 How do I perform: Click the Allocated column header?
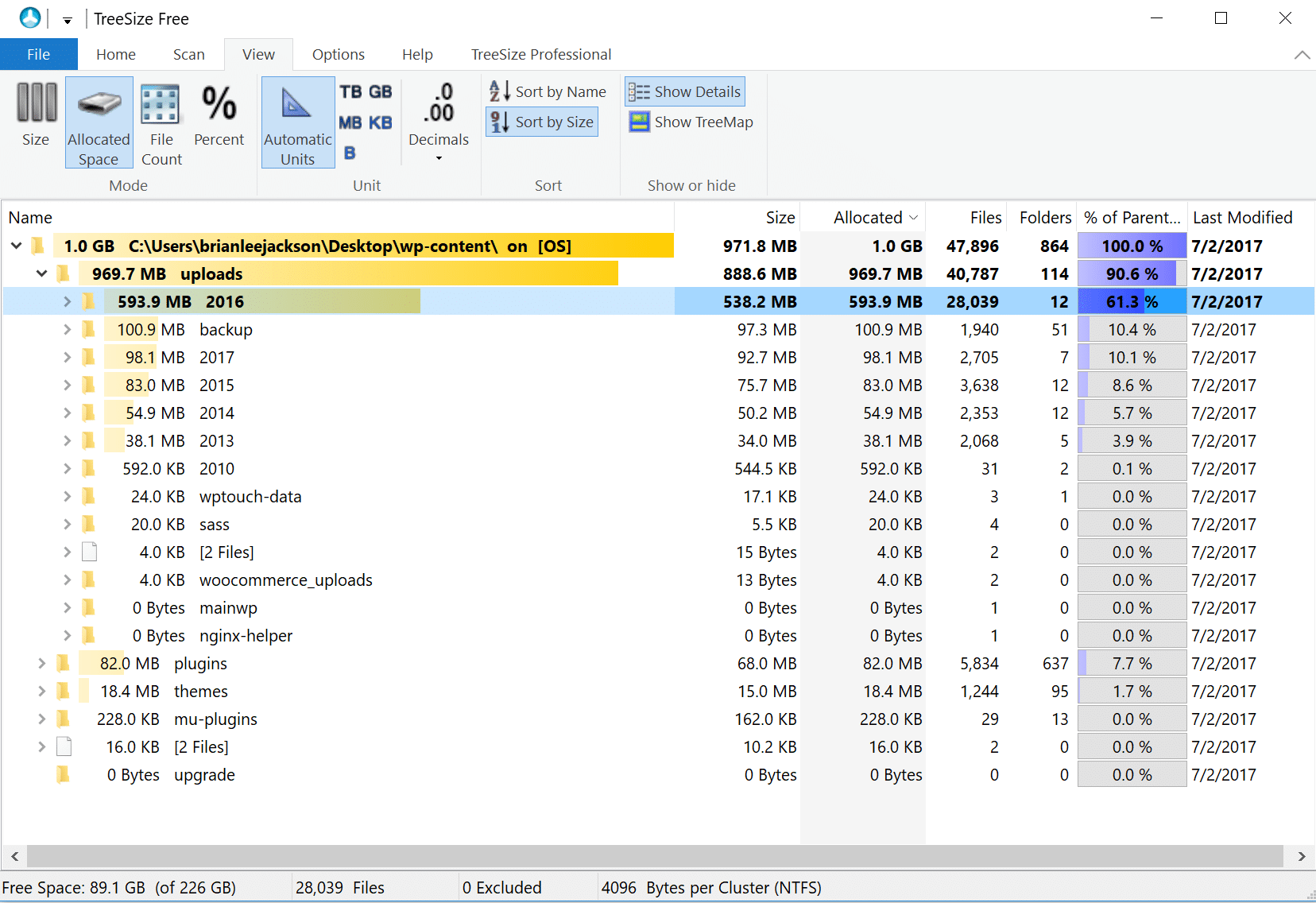pos(869,217)
